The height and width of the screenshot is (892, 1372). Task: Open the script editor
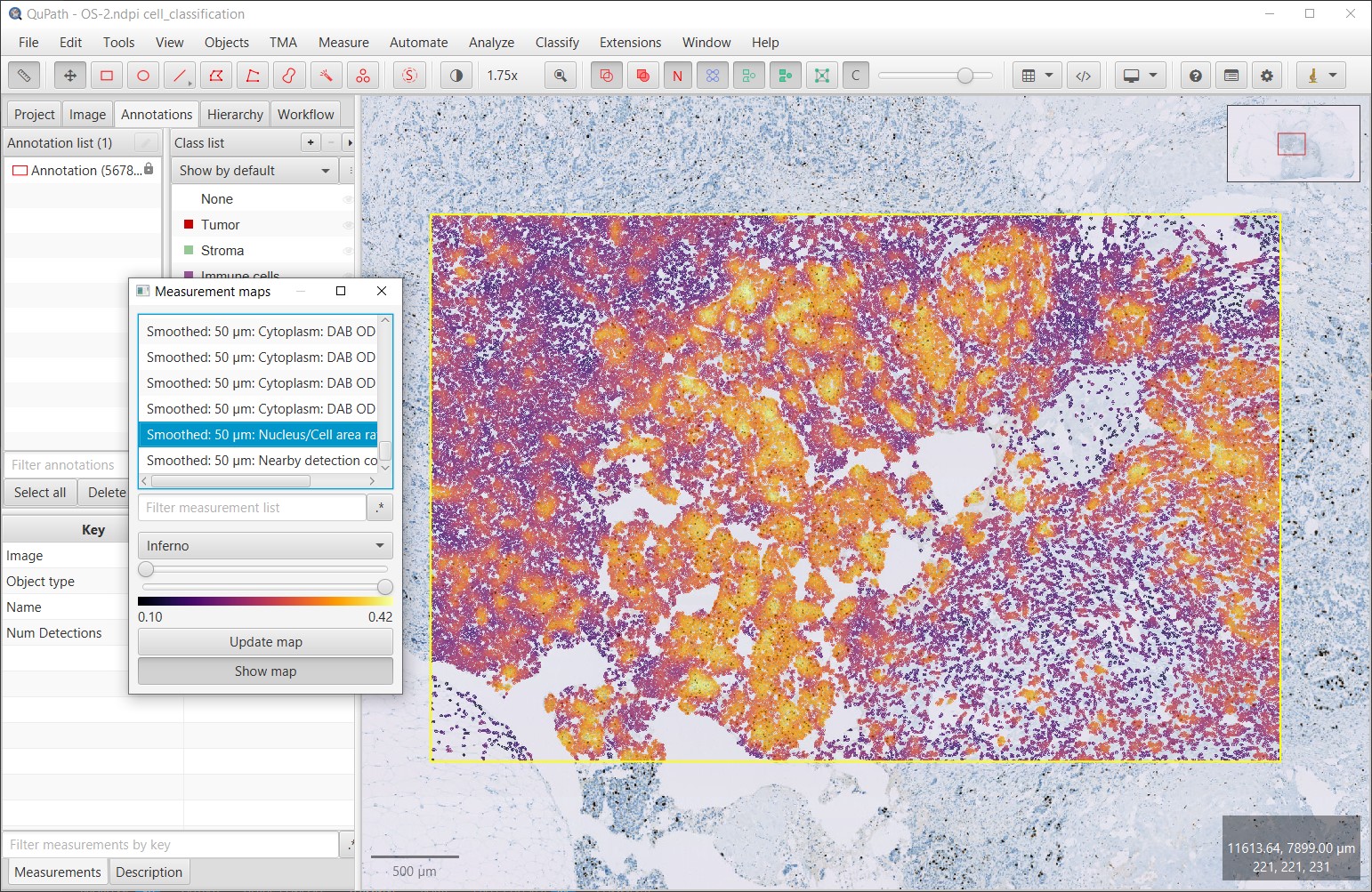click(1083, 76)
